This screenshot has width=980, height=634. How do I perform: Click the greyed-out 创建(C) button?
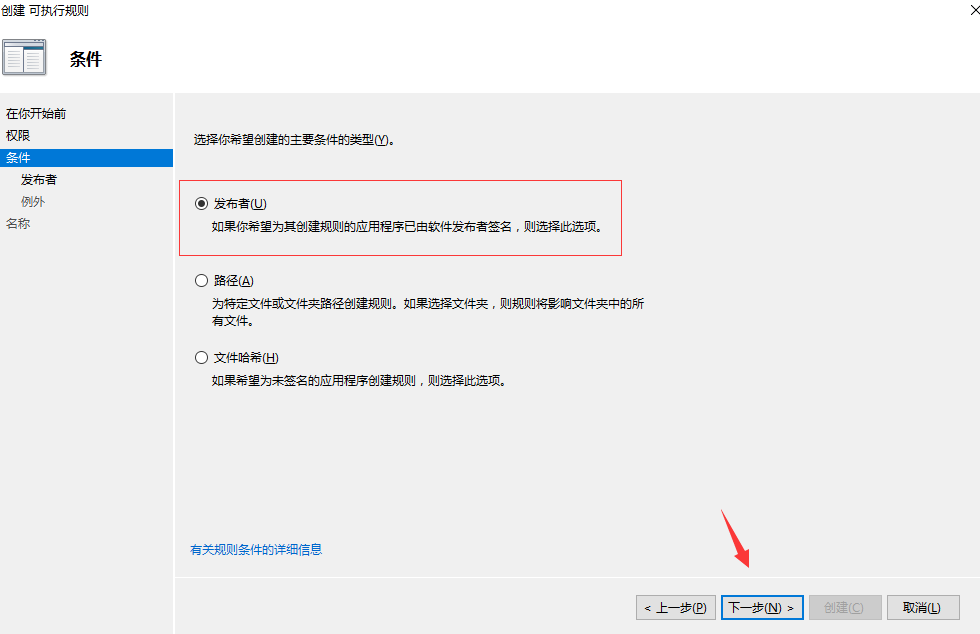coord(845,608)
